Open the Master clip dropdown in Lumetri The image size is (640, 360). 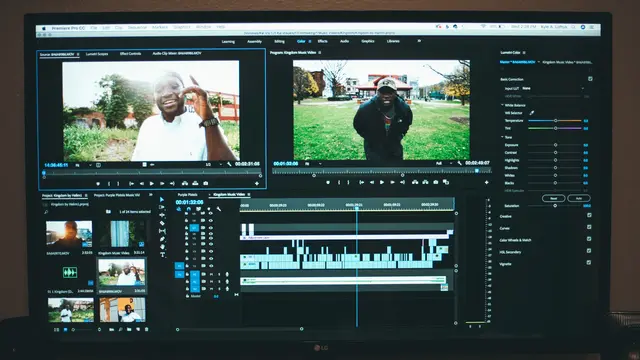539,62
